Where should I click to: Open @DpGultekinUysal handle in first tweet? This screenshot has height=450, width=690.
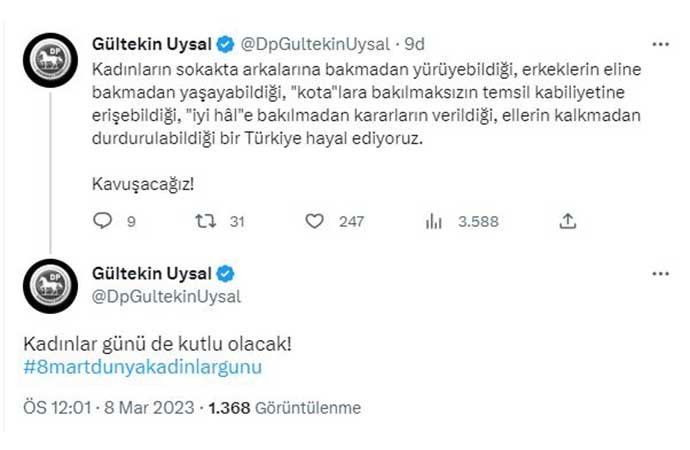(316, 45)
